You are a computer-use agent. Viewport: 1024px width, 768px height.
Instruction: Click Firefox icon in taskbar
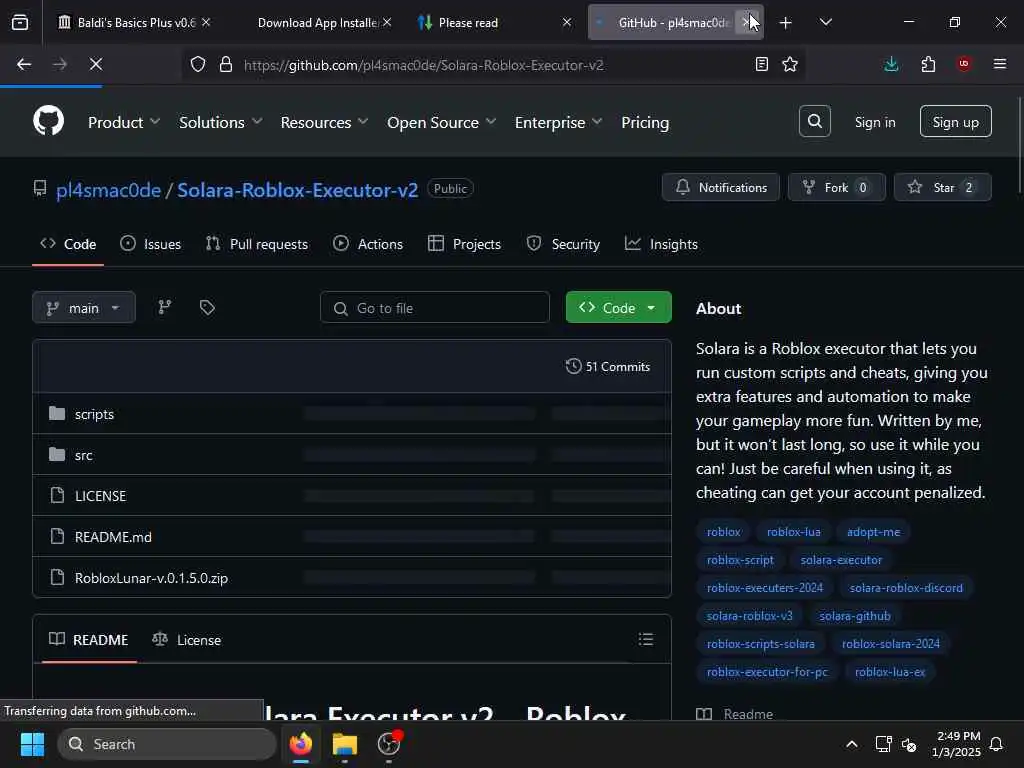point(301,744)
